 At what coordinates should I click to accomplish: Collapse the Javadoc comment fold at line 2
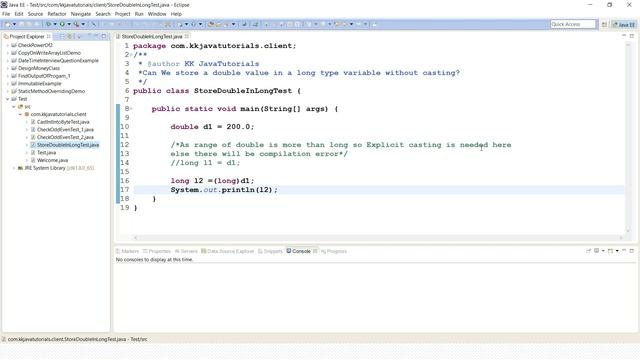[x=131, y=55]
